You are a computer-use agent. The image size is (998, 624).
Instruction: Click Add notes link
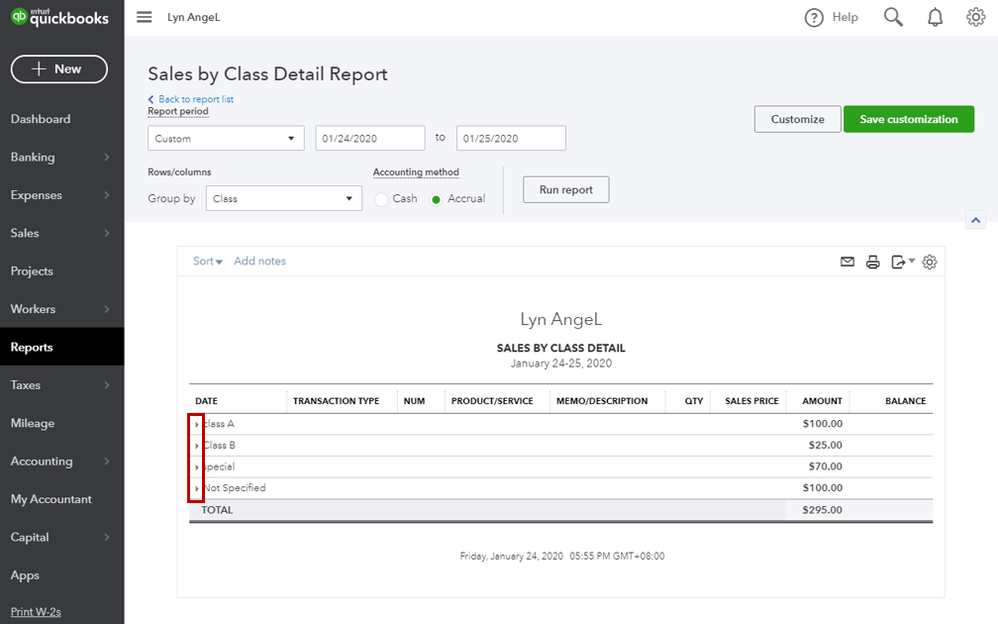260,261
